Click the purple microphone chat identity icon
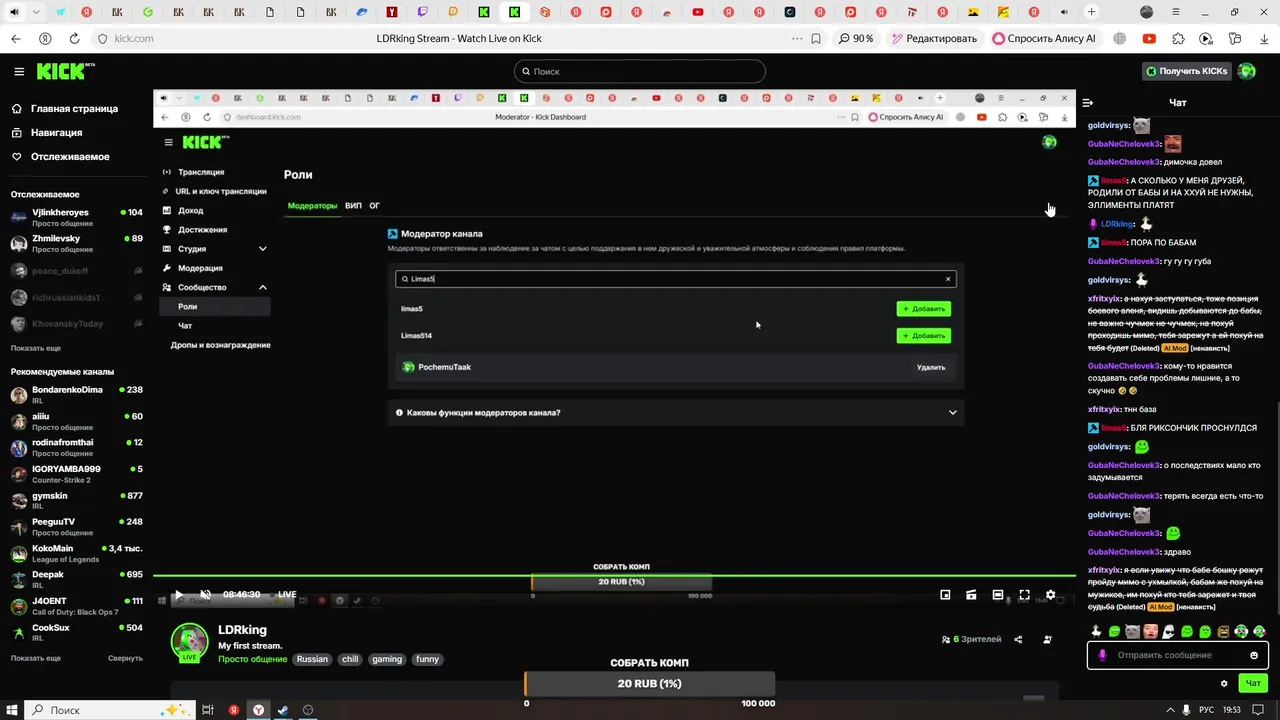Viewport: 1280px width, 720px height. coord(1103,656)
